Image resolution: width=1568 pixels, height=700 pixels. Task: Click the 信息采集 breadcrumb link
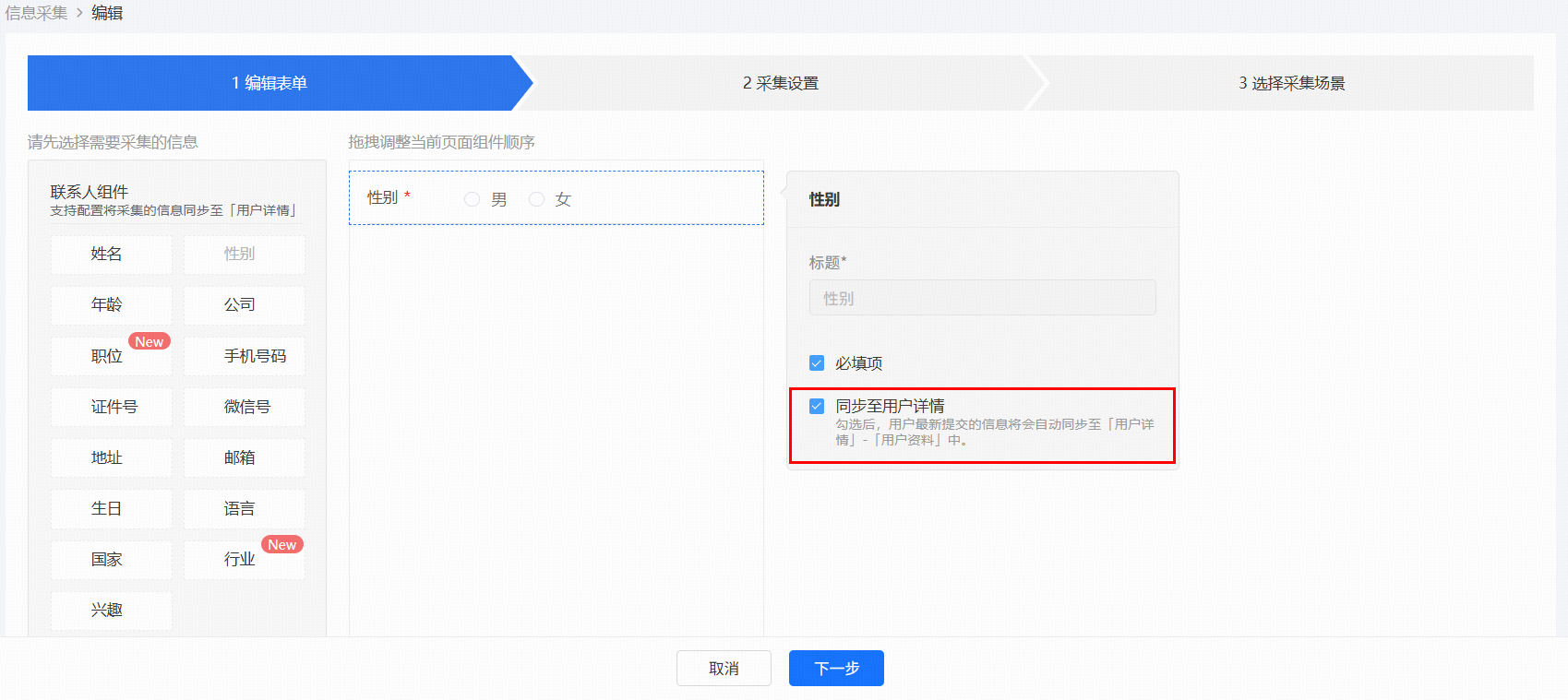pyautogui.click(x=37, y=13)
